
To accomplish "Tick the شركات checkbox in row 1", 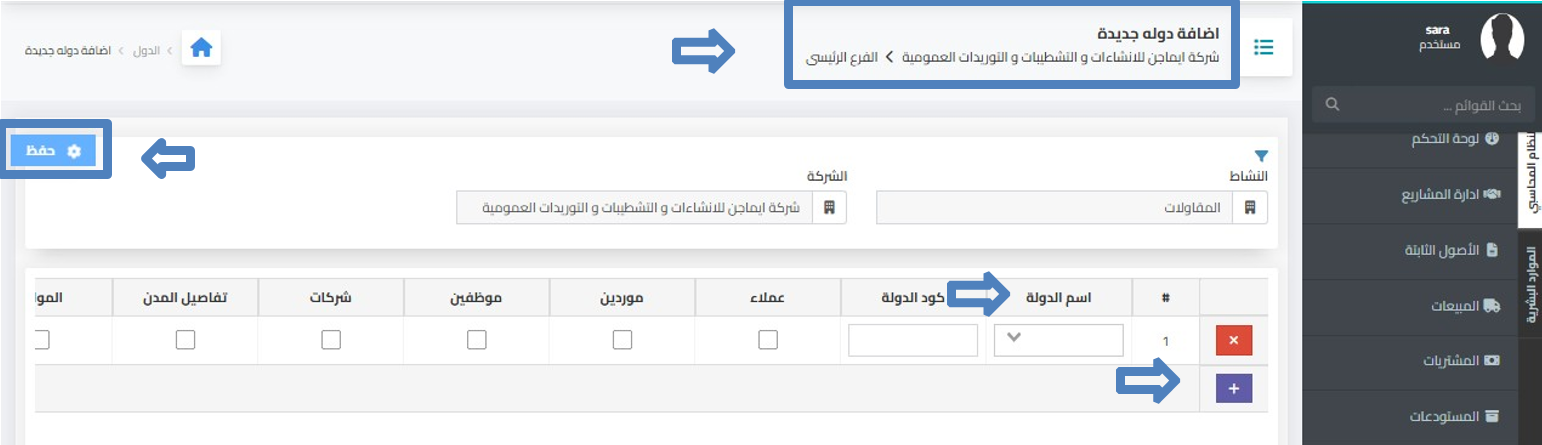I will pos(331,340).
